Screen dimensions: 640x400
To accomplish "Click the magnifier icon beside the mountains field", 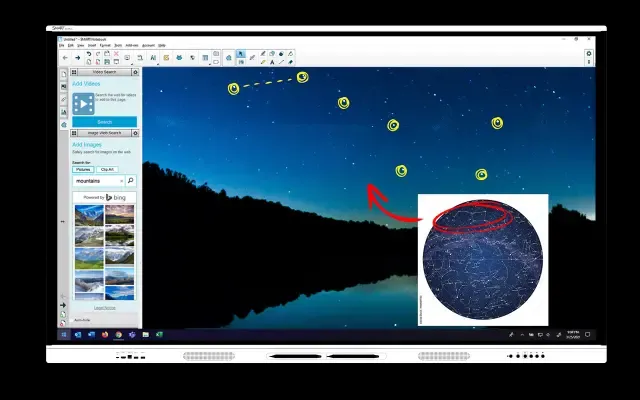I will (131, 181).
